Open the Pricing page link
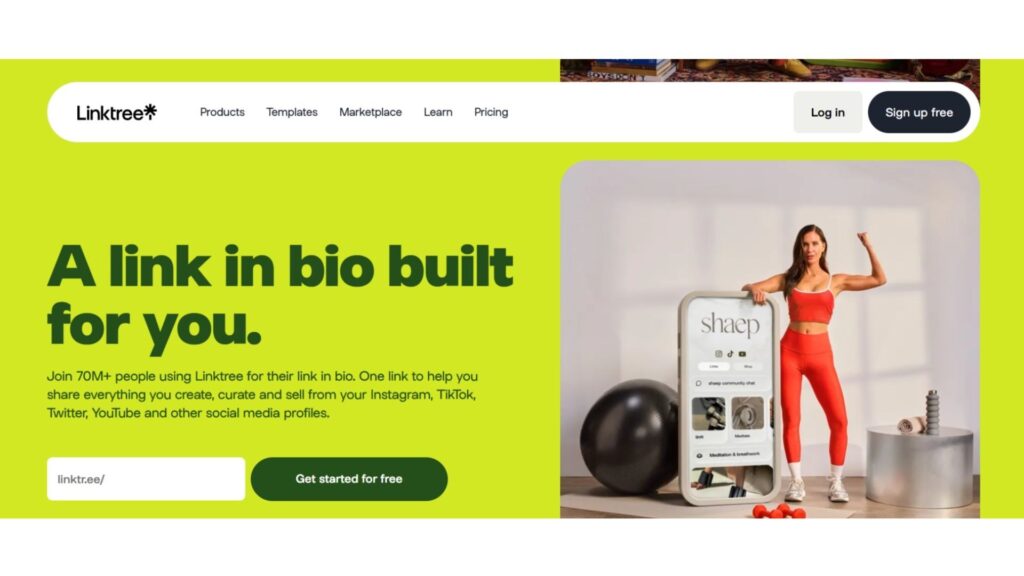Screen dimensions: 1024x576 (491, 112)
